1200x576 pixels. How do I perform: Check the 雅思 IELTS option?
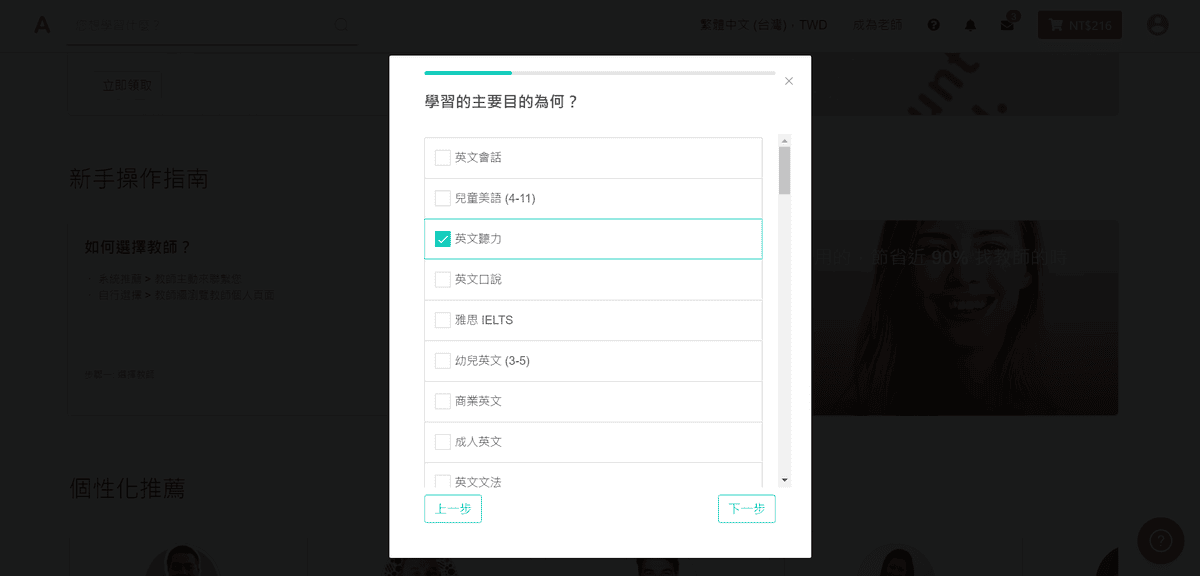[442, 320]
